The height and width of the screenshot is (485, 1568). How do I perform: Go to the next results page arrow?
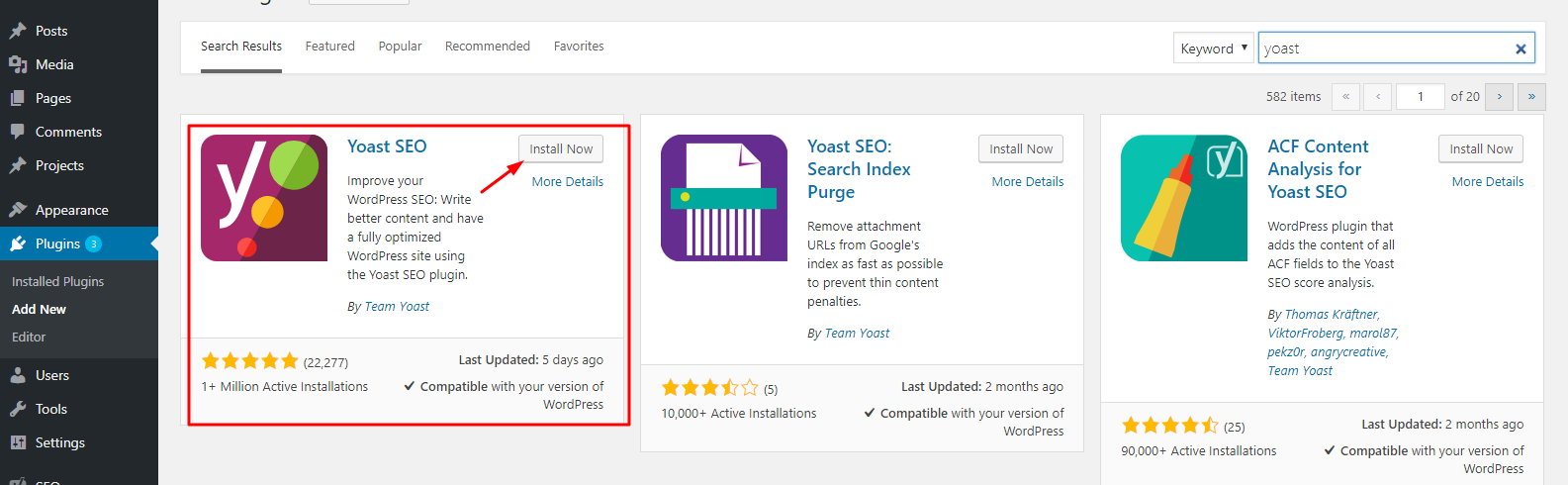[1500, 96]
